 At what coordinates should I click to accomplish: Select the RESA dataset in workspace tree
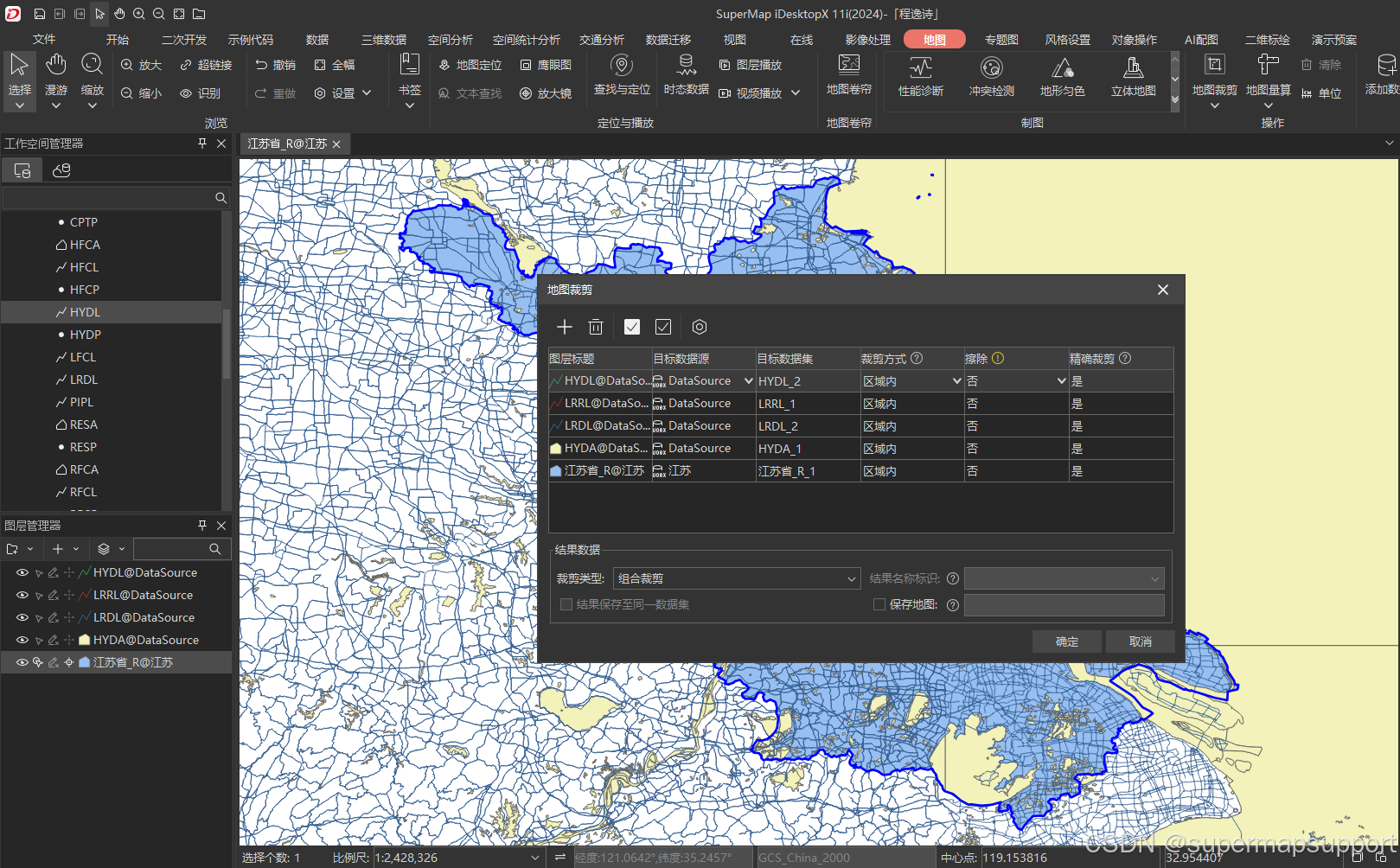coord(83,424)
